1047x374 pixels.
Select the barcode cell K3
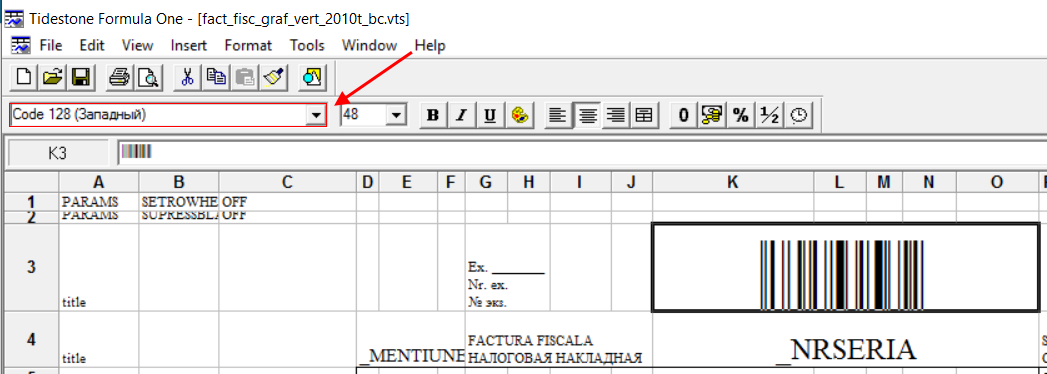coord(845,267)
